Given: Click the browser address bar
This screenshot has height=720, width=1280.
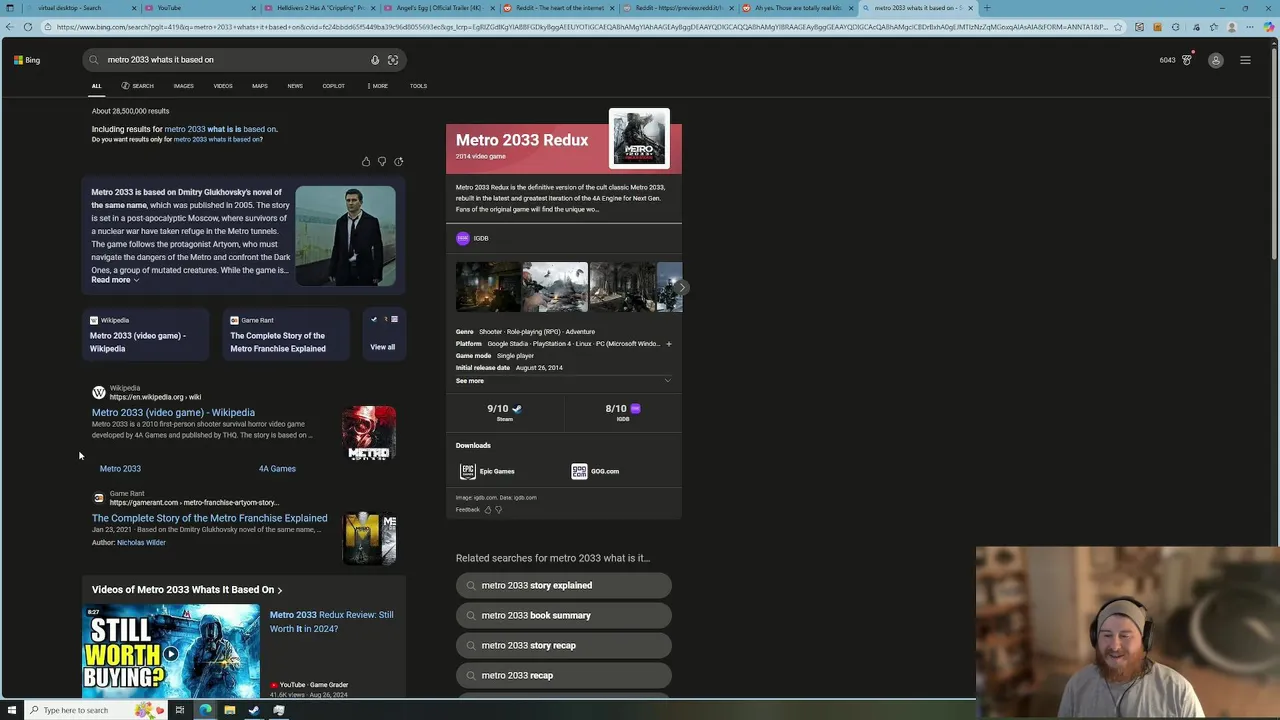Looking at the screenshot, I should point(580,27).
